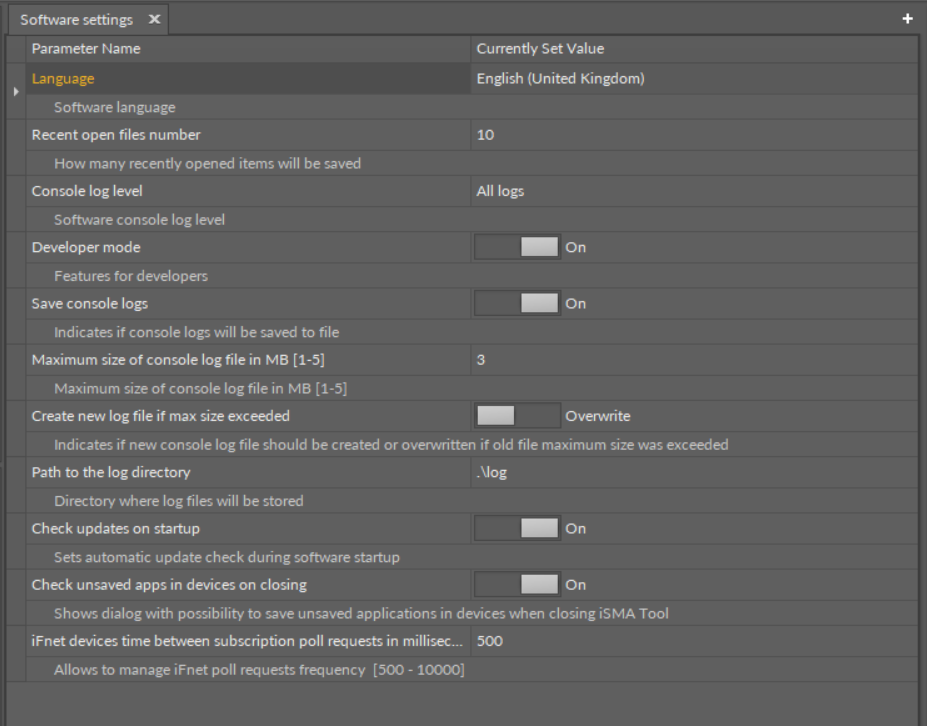The image size is (927, 726).
Task: Click the row selector arrow beside Language
Action: point(16,90)
